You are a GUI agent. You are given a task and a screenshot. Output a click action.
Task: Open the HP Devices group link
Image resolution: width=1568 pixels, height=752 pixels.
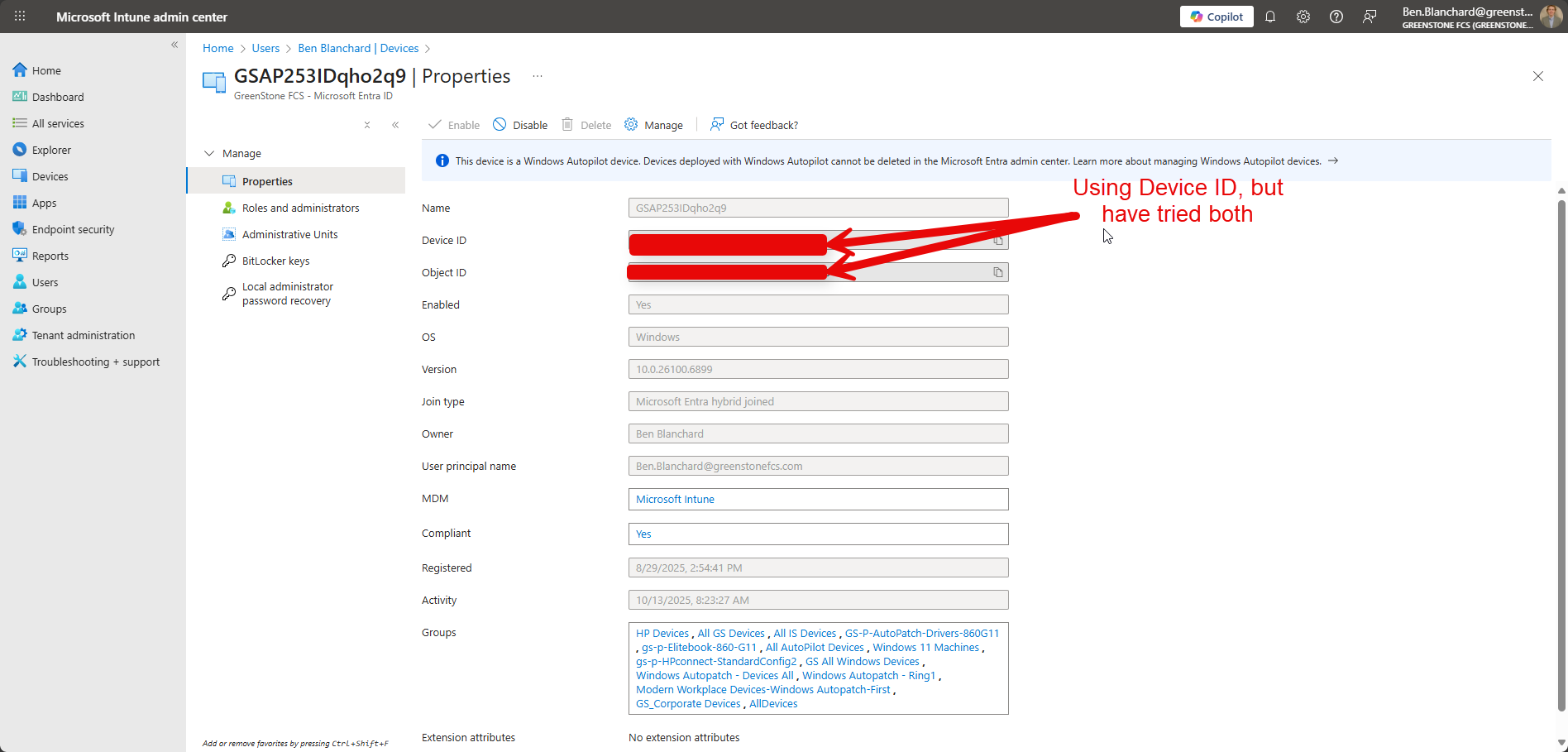[662, 633]
